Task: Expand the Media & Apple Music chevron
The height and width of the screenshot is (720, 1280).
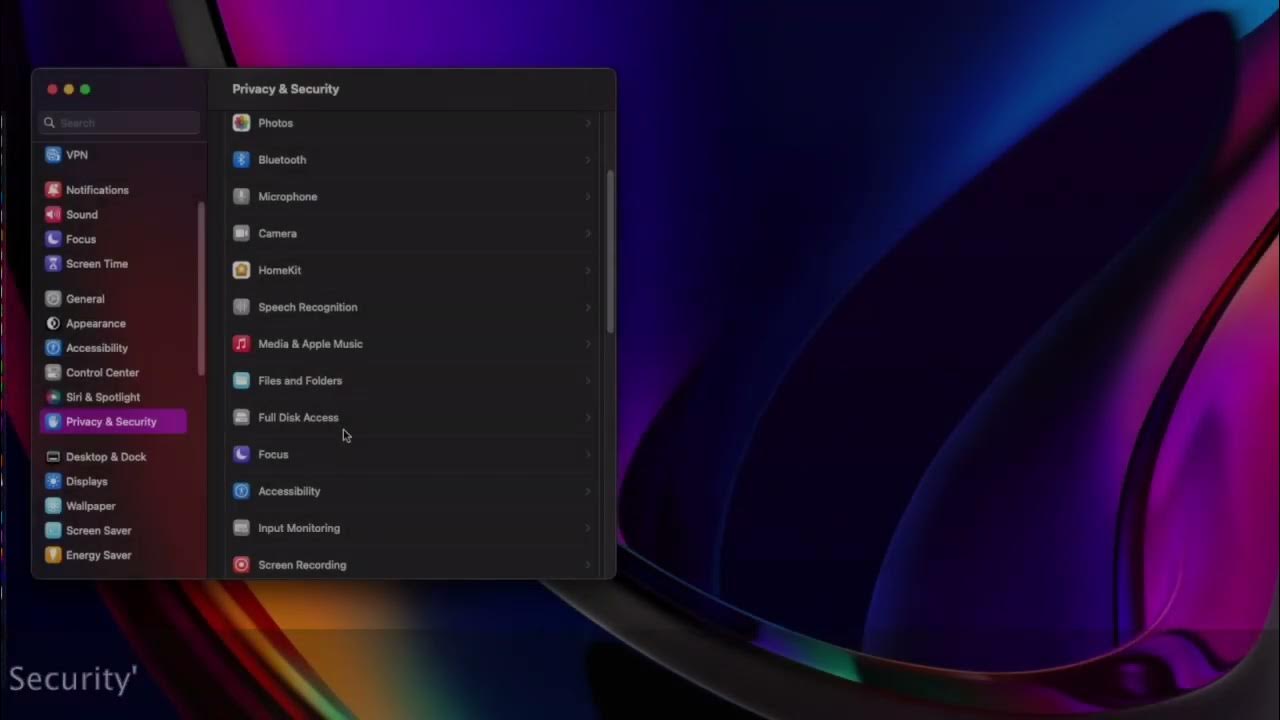Action: [588, 344]
